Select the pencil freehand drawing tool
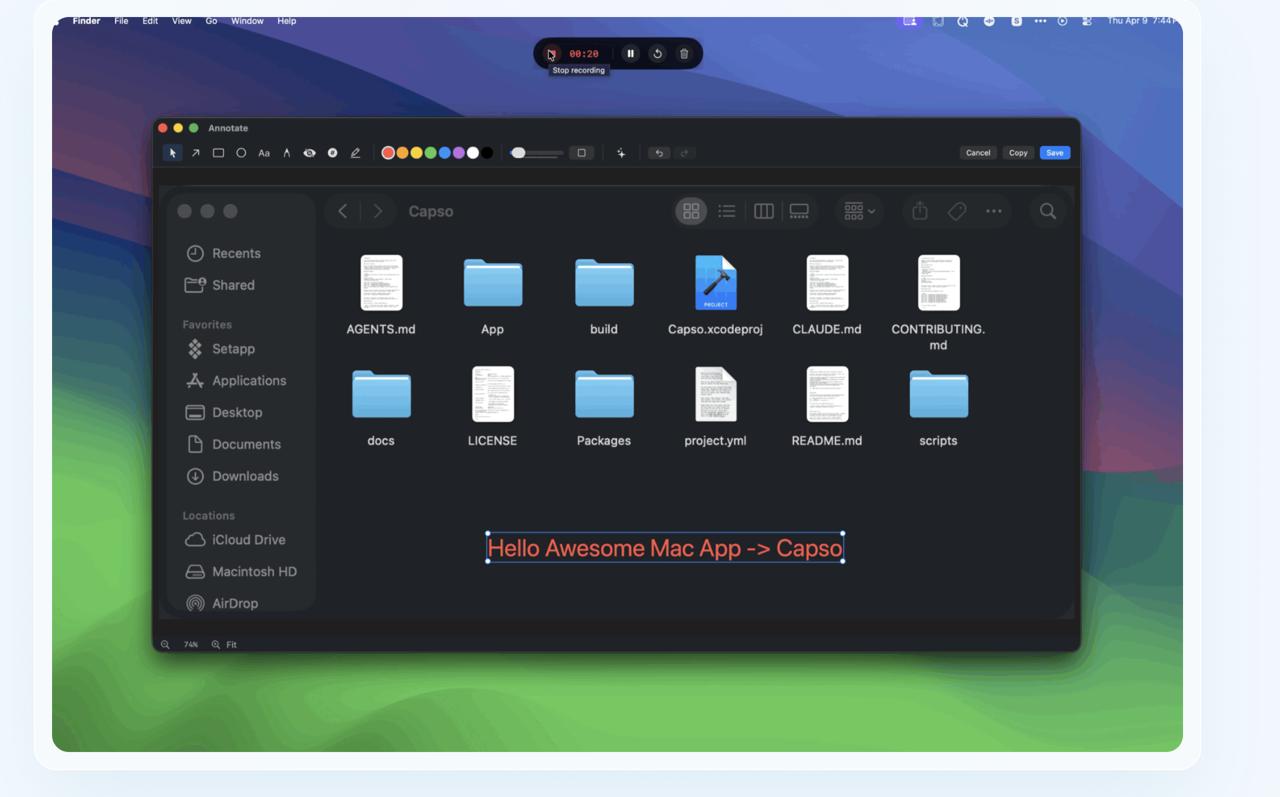 coord(355,153)
